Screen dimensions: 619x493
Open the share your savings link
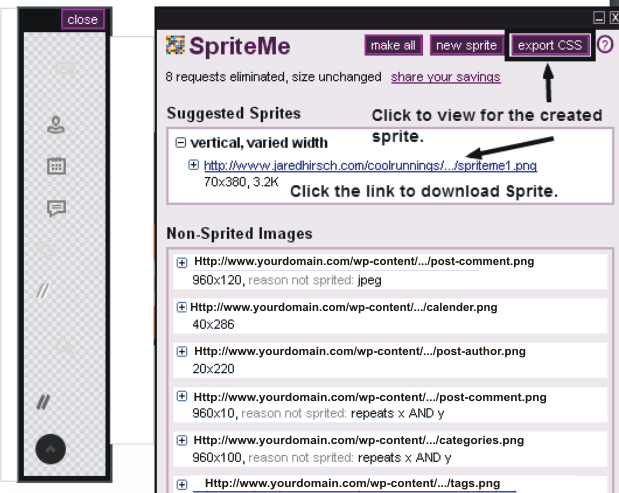click(446, 77)
